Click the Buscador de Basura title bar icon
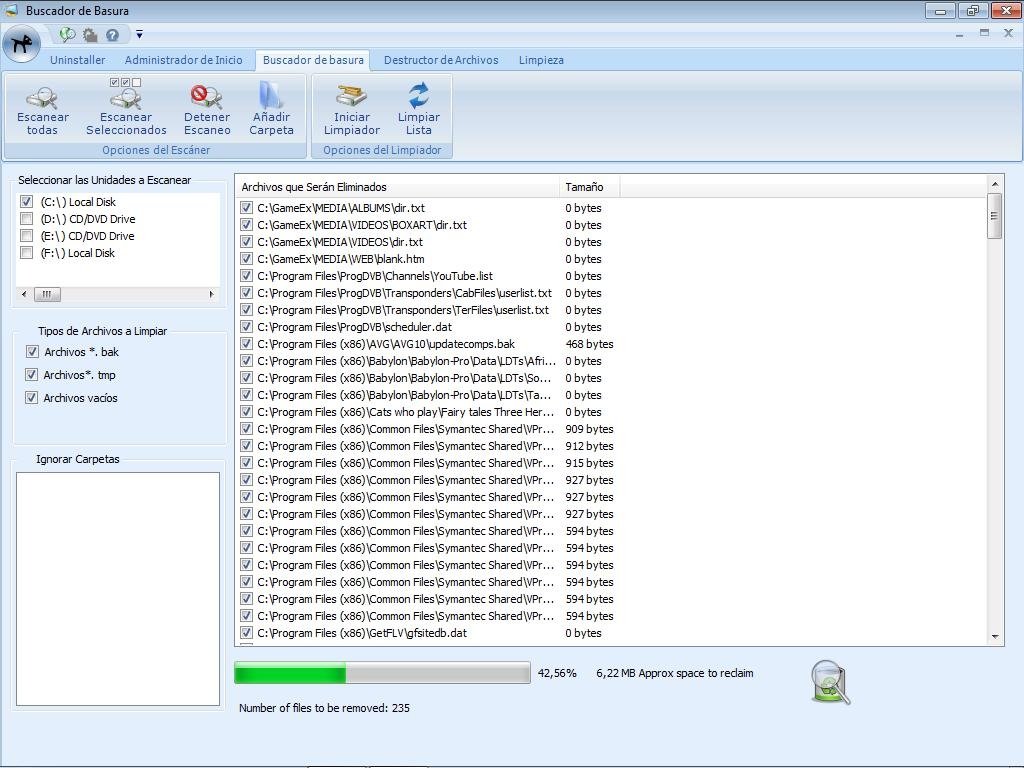Screen dimensions: 1024x768 click(x=11, y=10)
